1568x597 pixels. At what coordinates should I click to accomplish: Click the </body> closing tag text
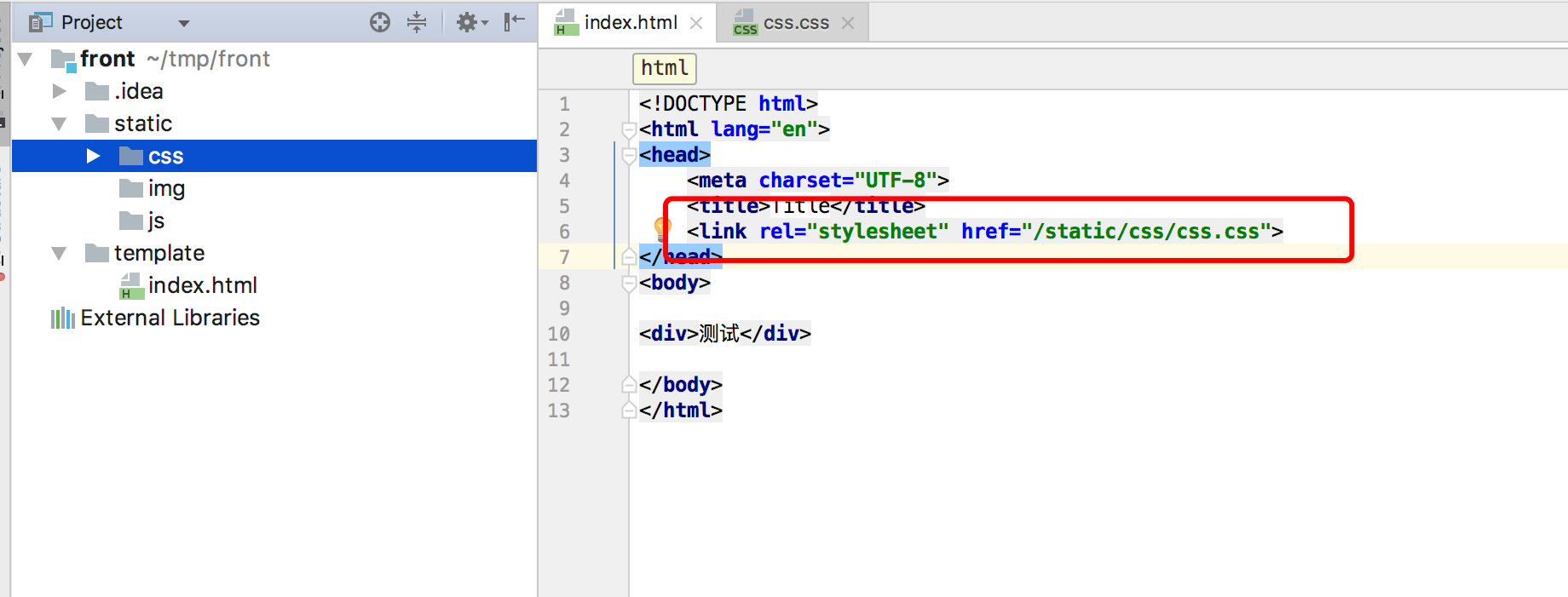click(x=681, y=385)
